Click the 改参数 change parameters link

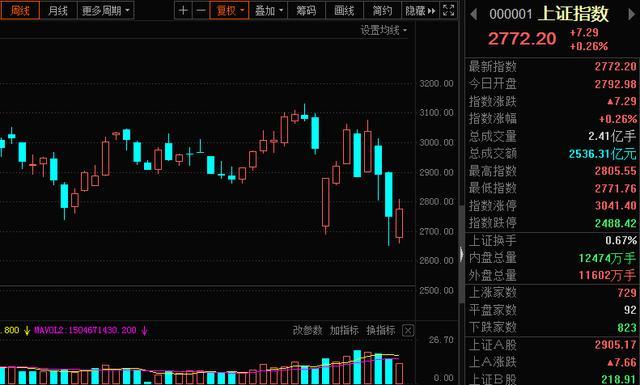tap(307, 330)
